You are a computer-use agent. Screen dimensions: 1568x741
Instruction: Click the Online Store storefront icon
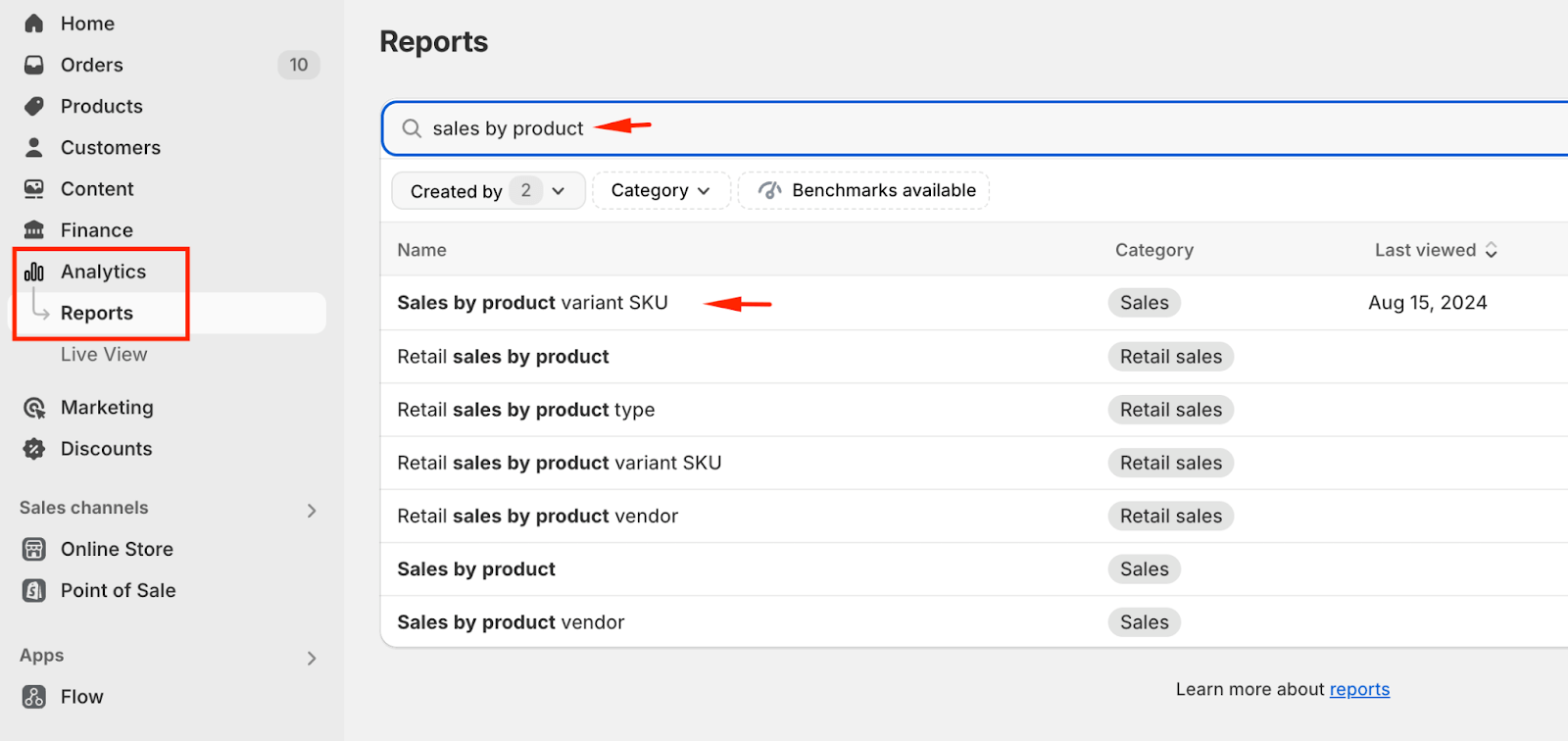click(x=34, y=549)
